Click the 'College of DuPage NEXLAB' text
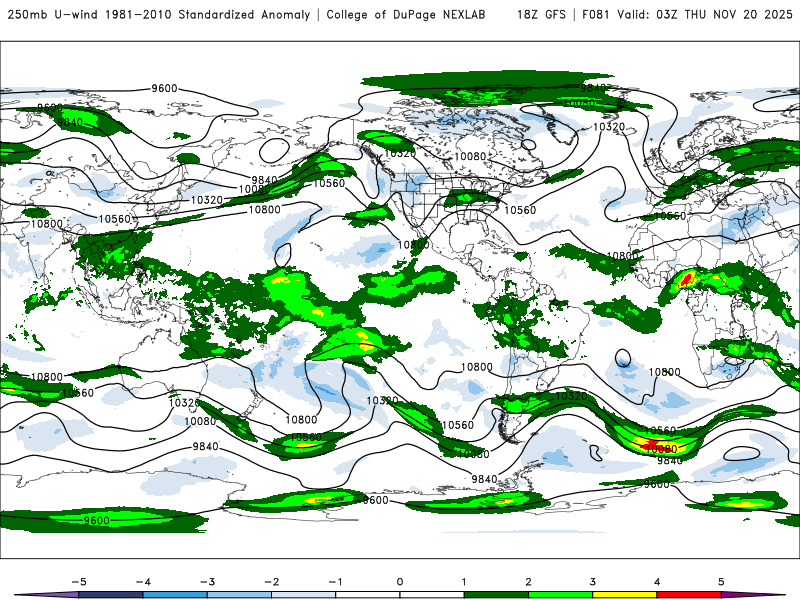This screenshot has width=800, height=600. point(406,14)
